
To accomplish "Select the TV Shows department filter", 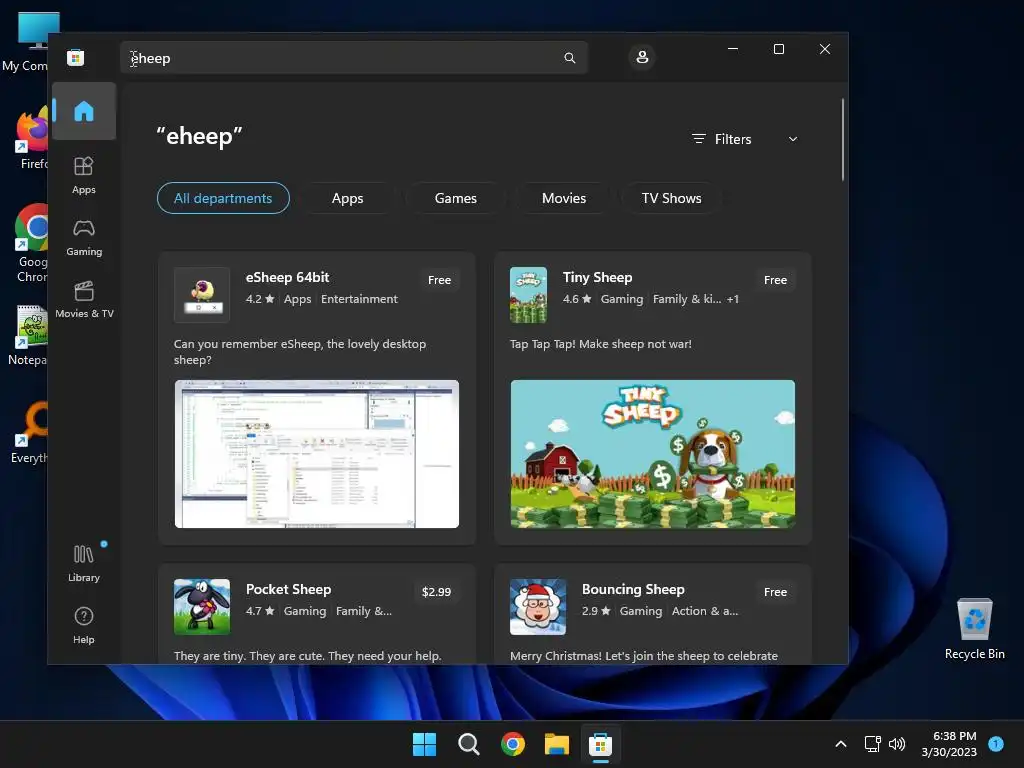I will pyautogui.click(x=671, y=198).
